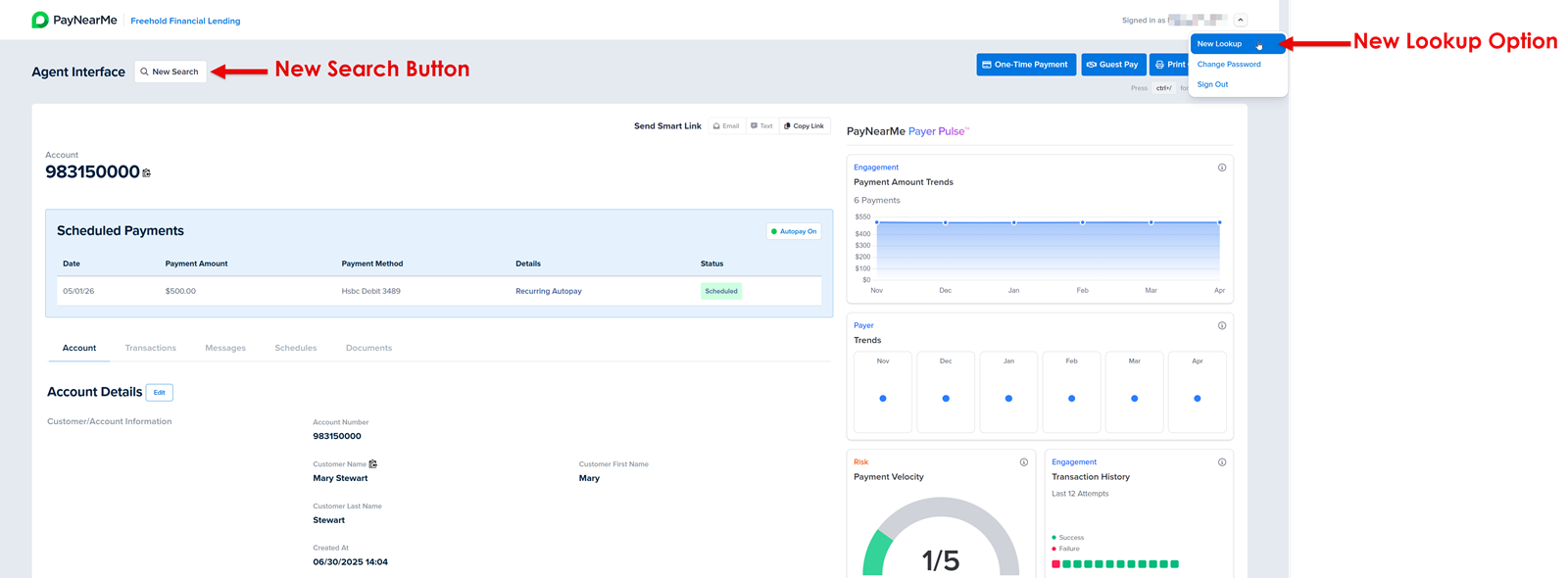Send Smart Link via Email
Viewport: 1568px width, 578px height.
click(726, 126)
